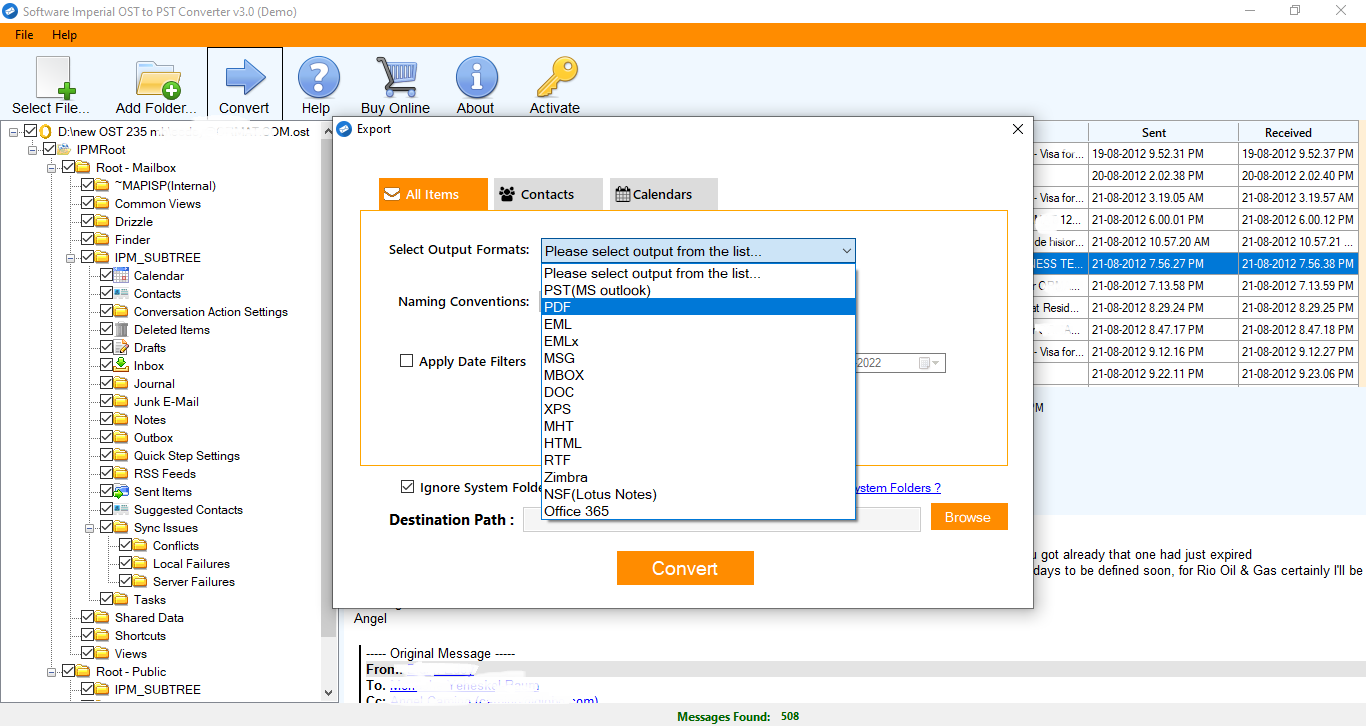The width and height of the screenshot is (1370, 726).
Task: Uncheck the Common Views checkbox
Action: (x=88, y=204)
